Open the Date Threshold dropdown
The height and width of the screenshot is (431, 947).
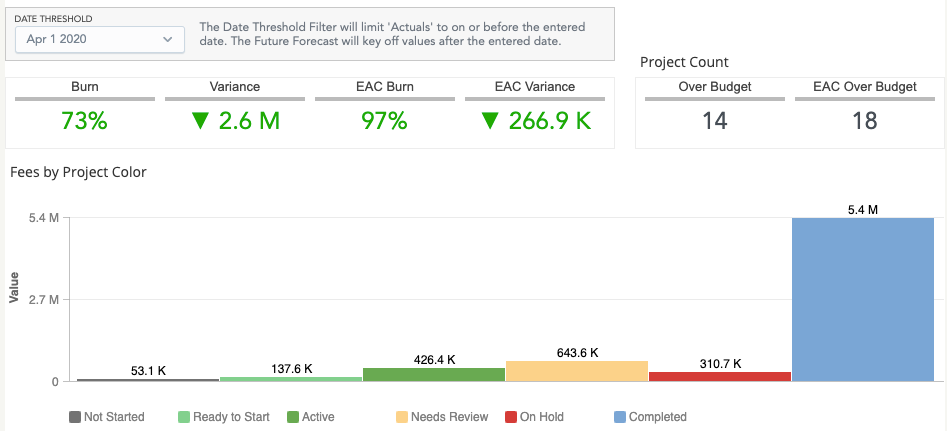coord(100,39)
